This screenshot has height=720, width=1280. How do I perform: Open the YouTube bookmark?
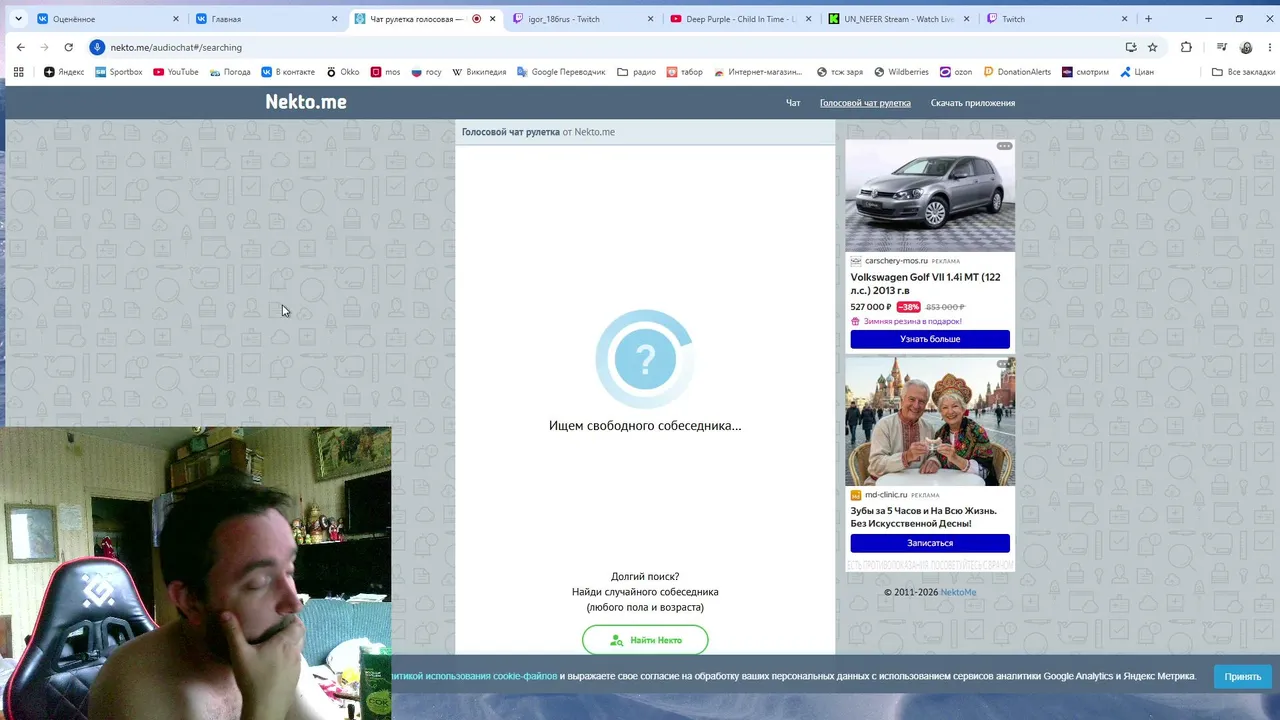click(x=176, y=72)
